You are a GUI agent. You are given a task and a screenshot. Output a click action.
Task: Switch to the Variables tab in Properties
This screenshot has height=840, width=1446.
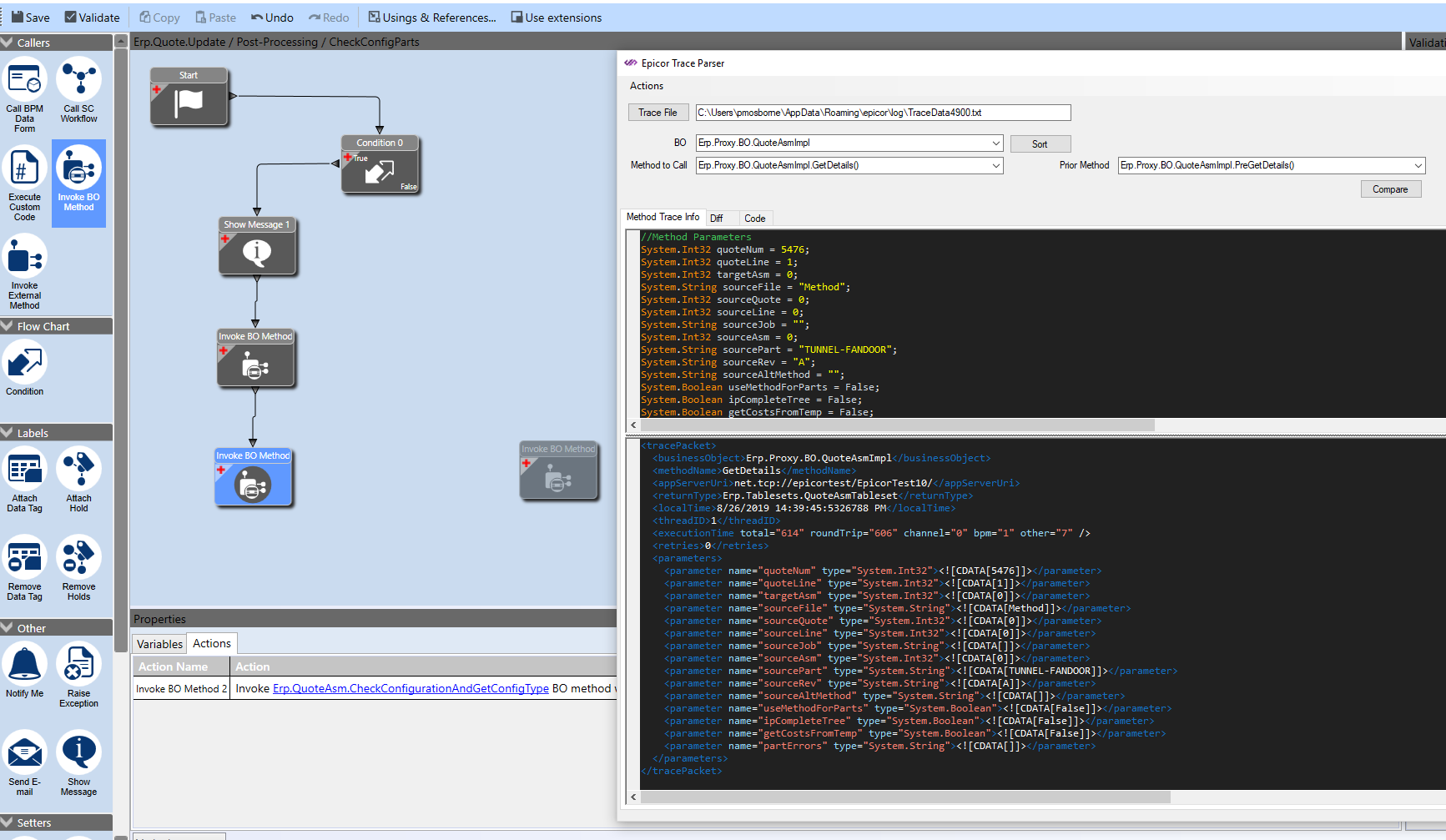[159, 644]
